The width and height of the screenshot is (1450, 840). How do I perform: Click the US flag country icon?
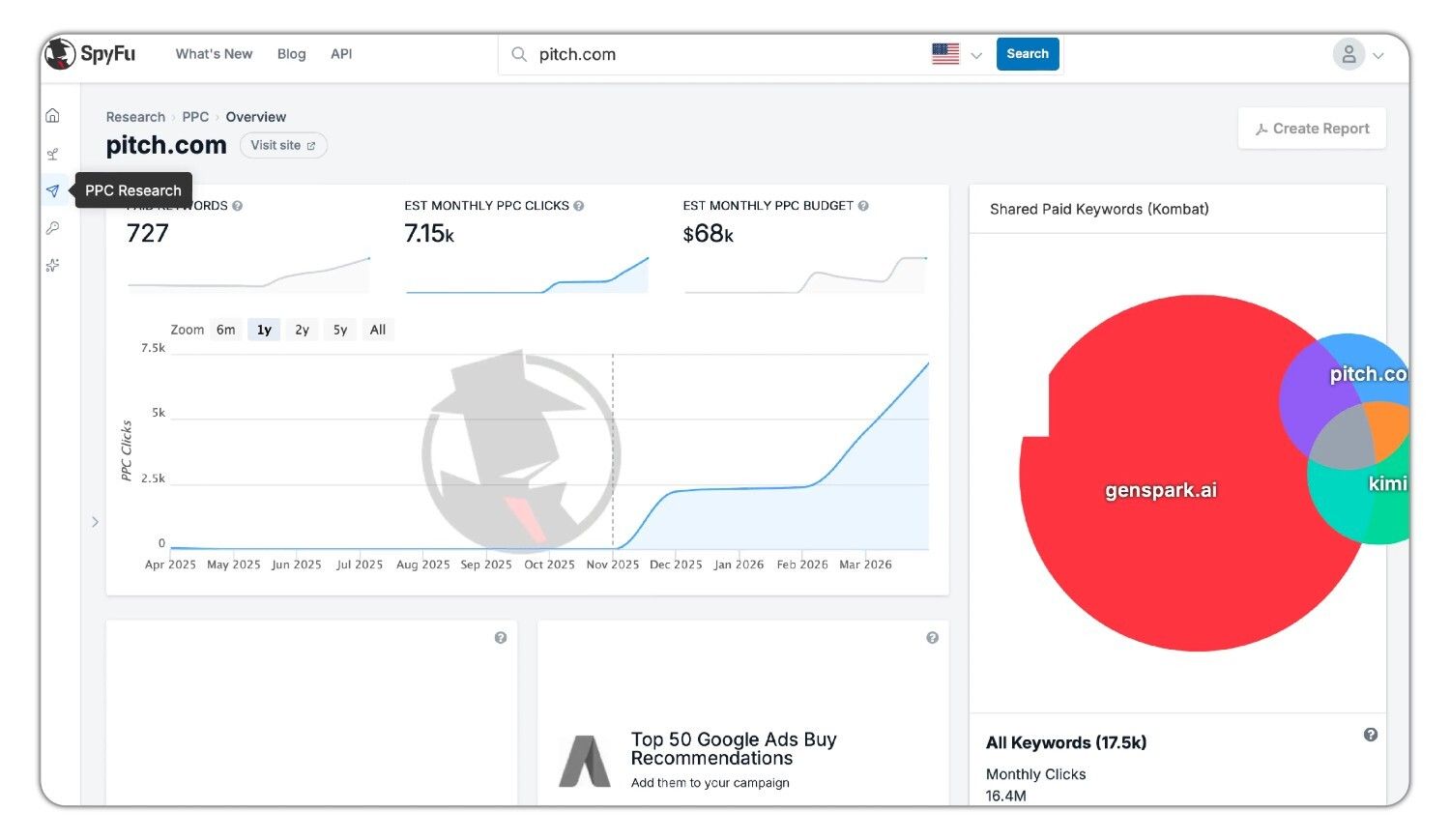pyautogui.click(x=945, y=54)
